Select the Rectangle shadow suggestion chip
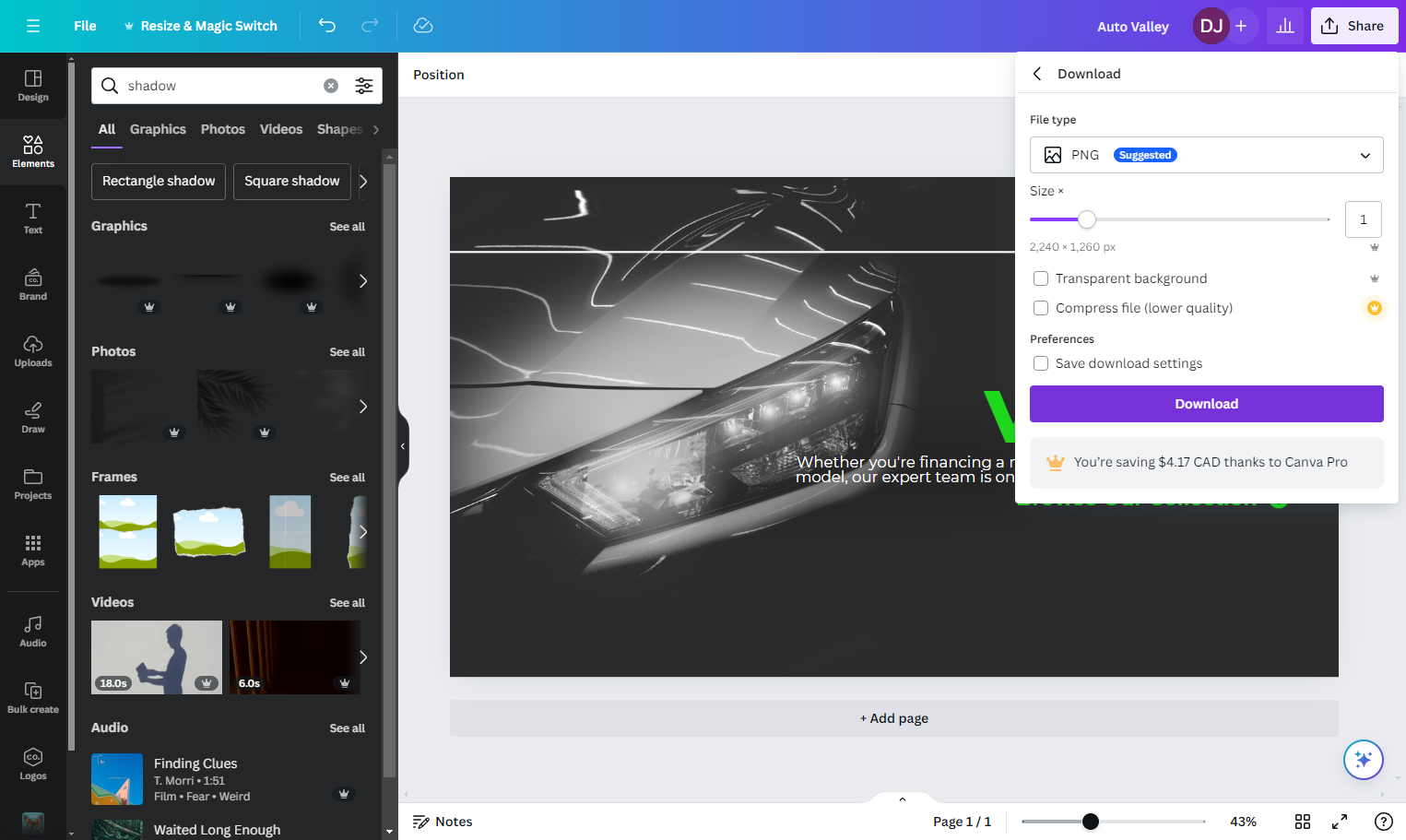Viewport: 1406px width, 840px height. click(x=159, y=182)
